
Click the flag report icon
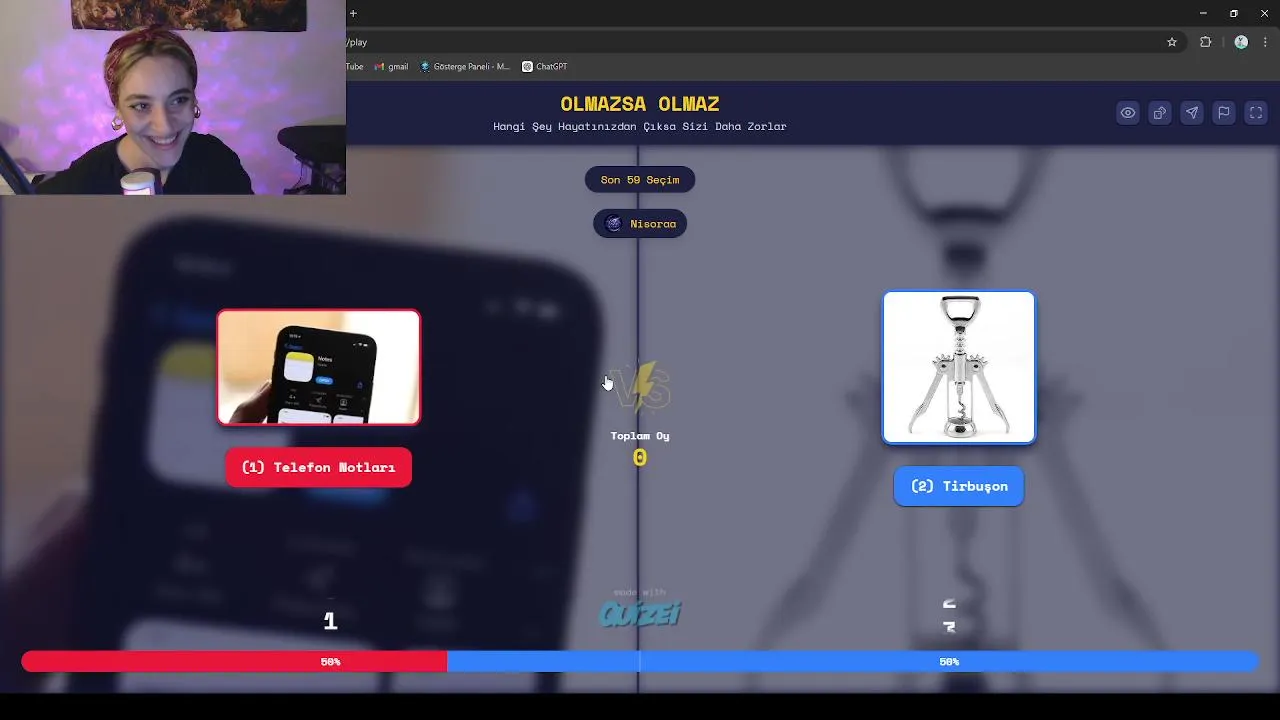click(1224, 113)
